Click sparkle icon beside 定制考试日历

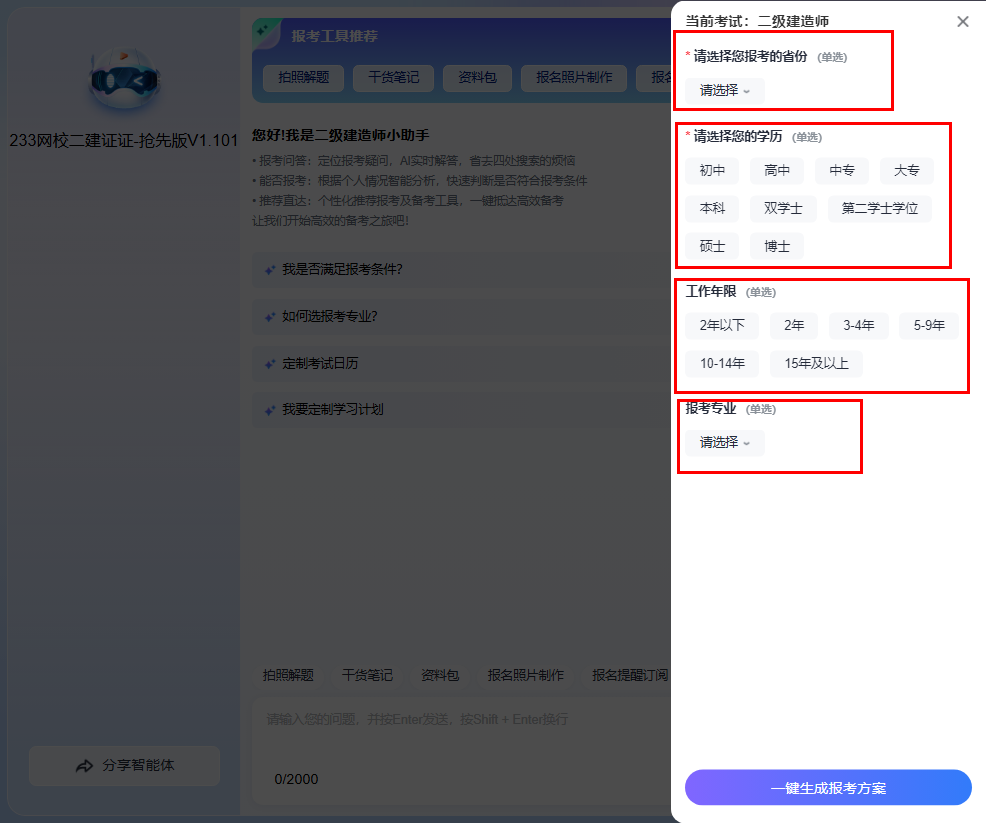click(269, 364)
